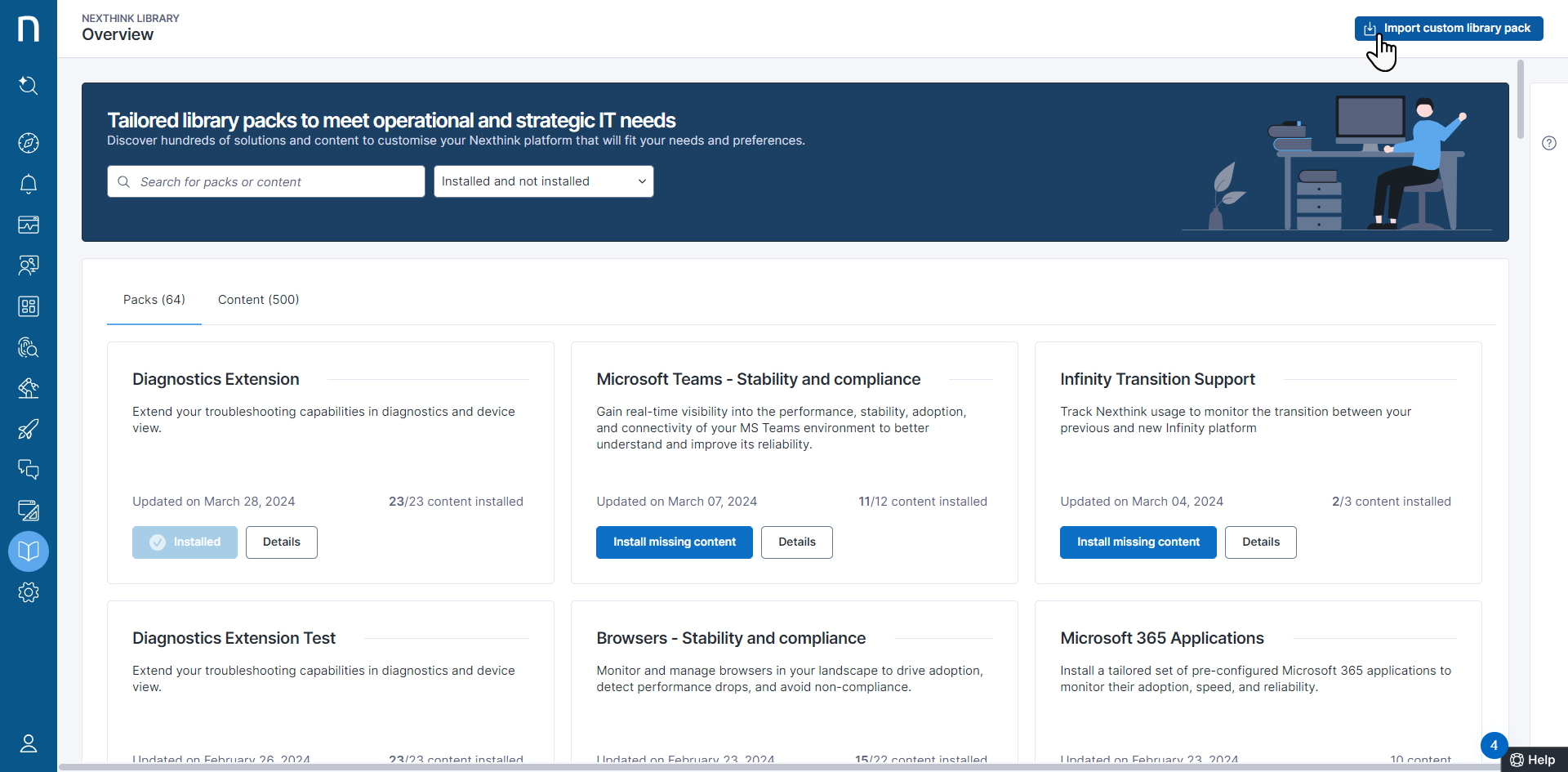Click the question mark help icon
The width and height of the screenshot is (1568, 772).
pos(1549,143)
